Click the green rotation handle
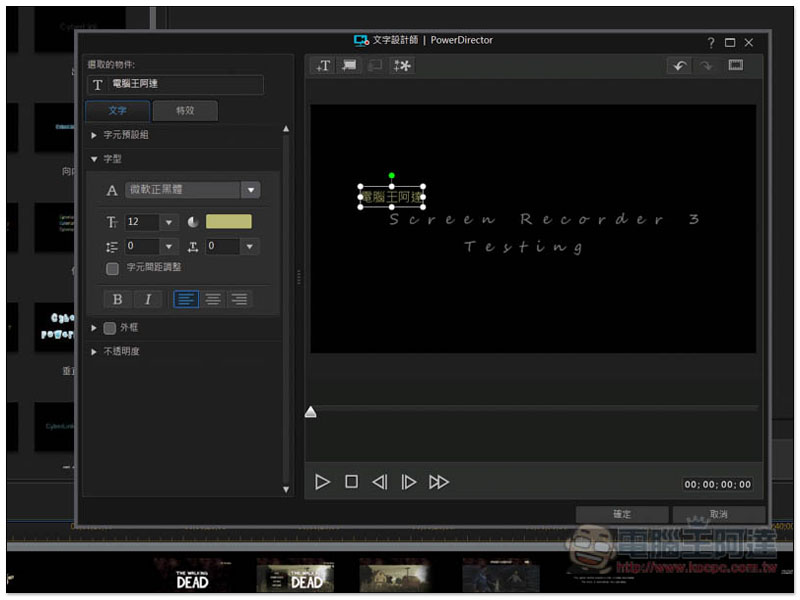The height and width of the screenshot is (600, 800). click(x=391, y=176)
